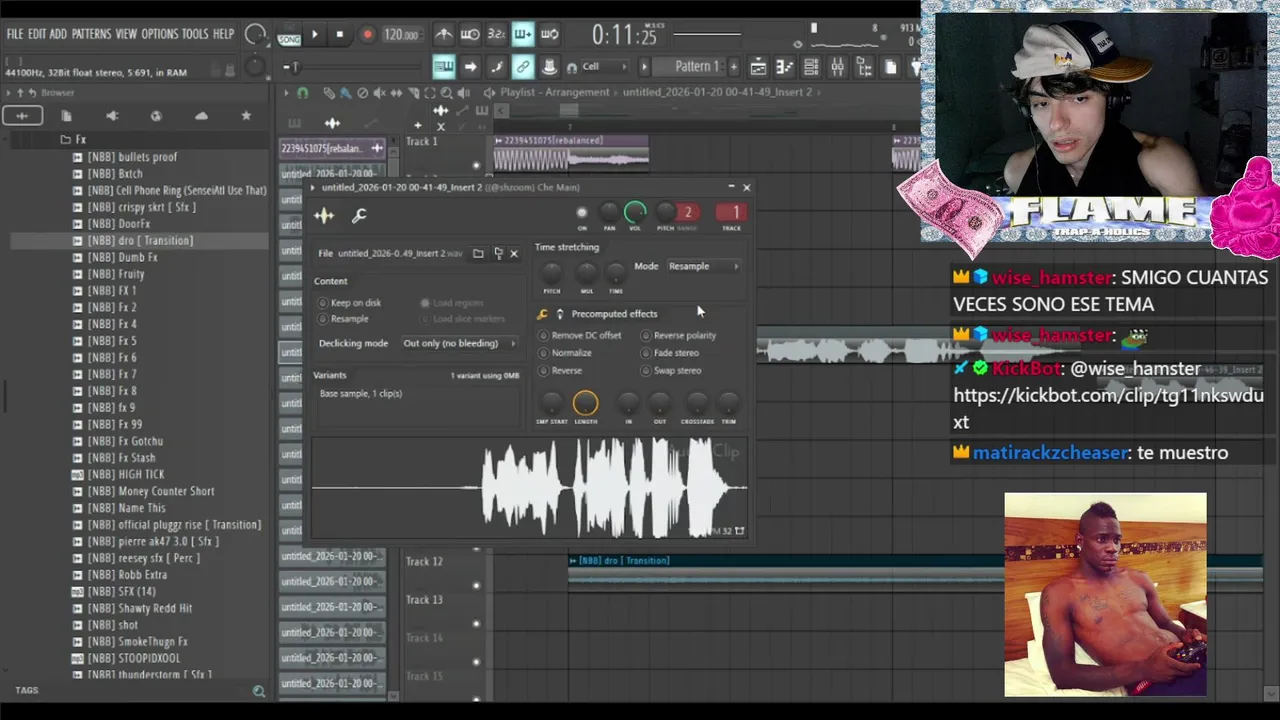Click the TRACK number 1 selector
This screenshot has width=1280, height=720.
[732, 212]
